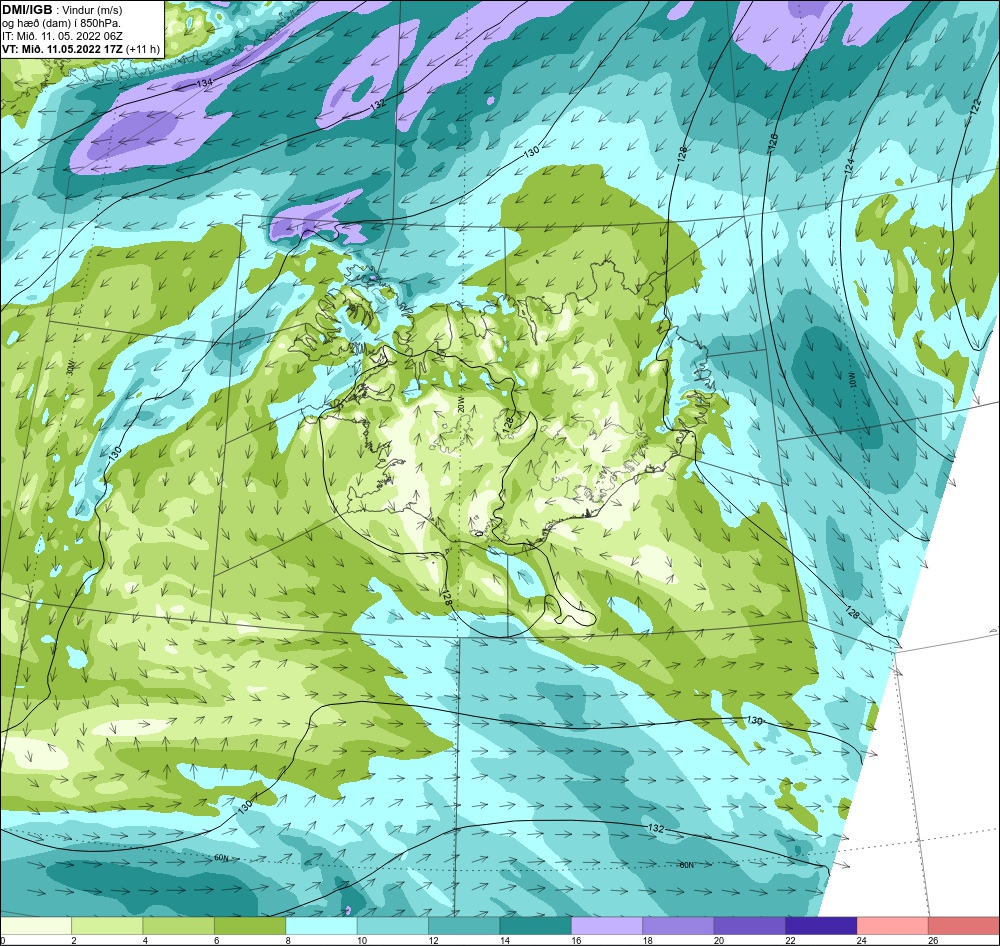Image resolution: width=1000 pixels, height=946 pixels.
Task: Select the 16–18 m/s light purple legend swatch
Action: pos(607,925)
